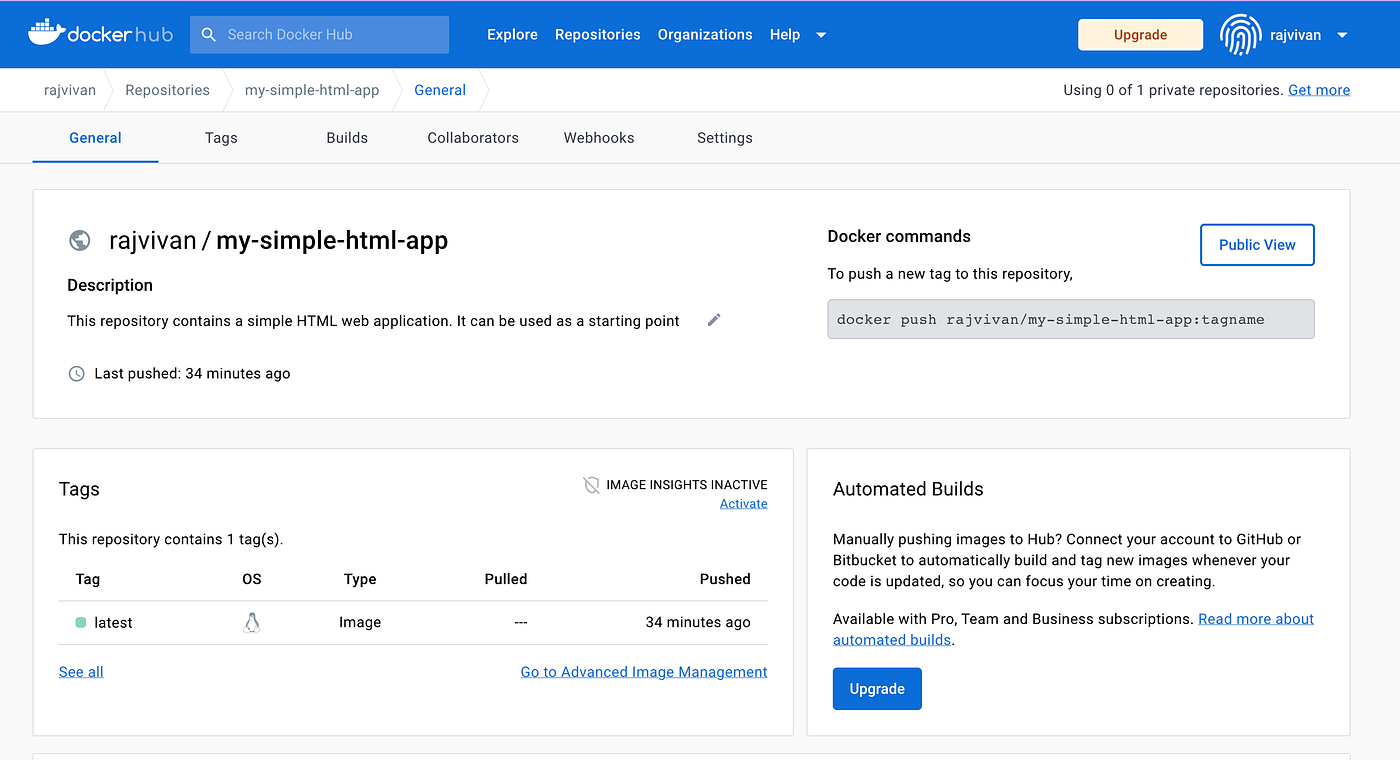Screen dimensions: 1400x760
Task: Click General in the breadcrumb
Action: coord(440,90)
